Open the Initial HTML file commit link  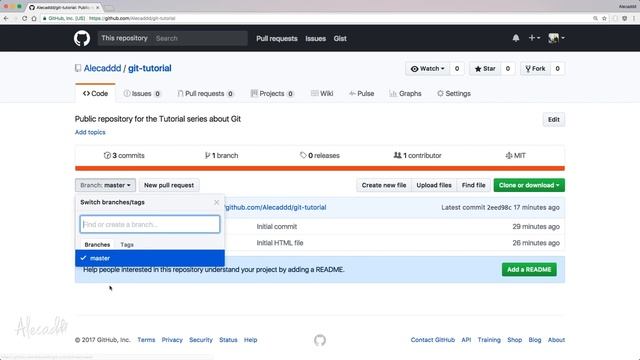pos(280,243)
